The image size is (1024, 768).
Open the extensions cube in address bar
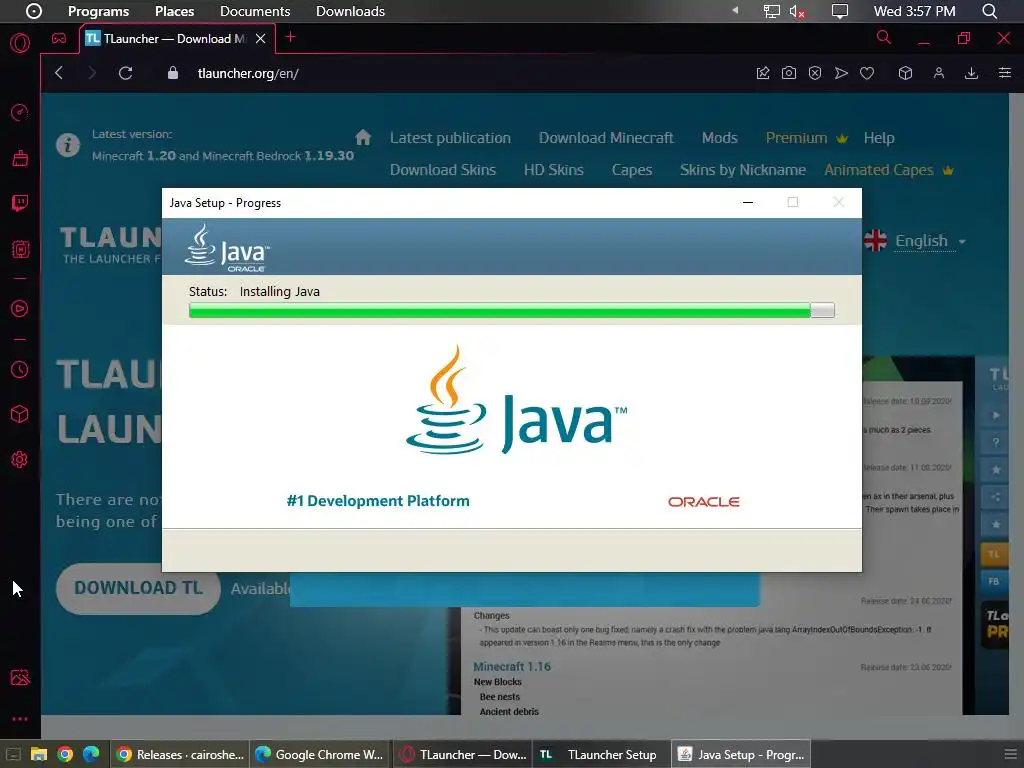click(x=905, y=73)
